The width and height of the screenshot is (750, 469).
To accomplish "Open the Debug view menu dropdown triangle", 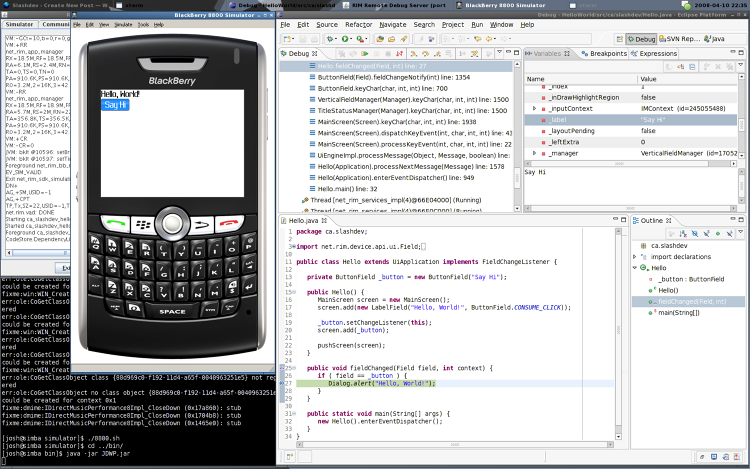I will coord(499,52).
